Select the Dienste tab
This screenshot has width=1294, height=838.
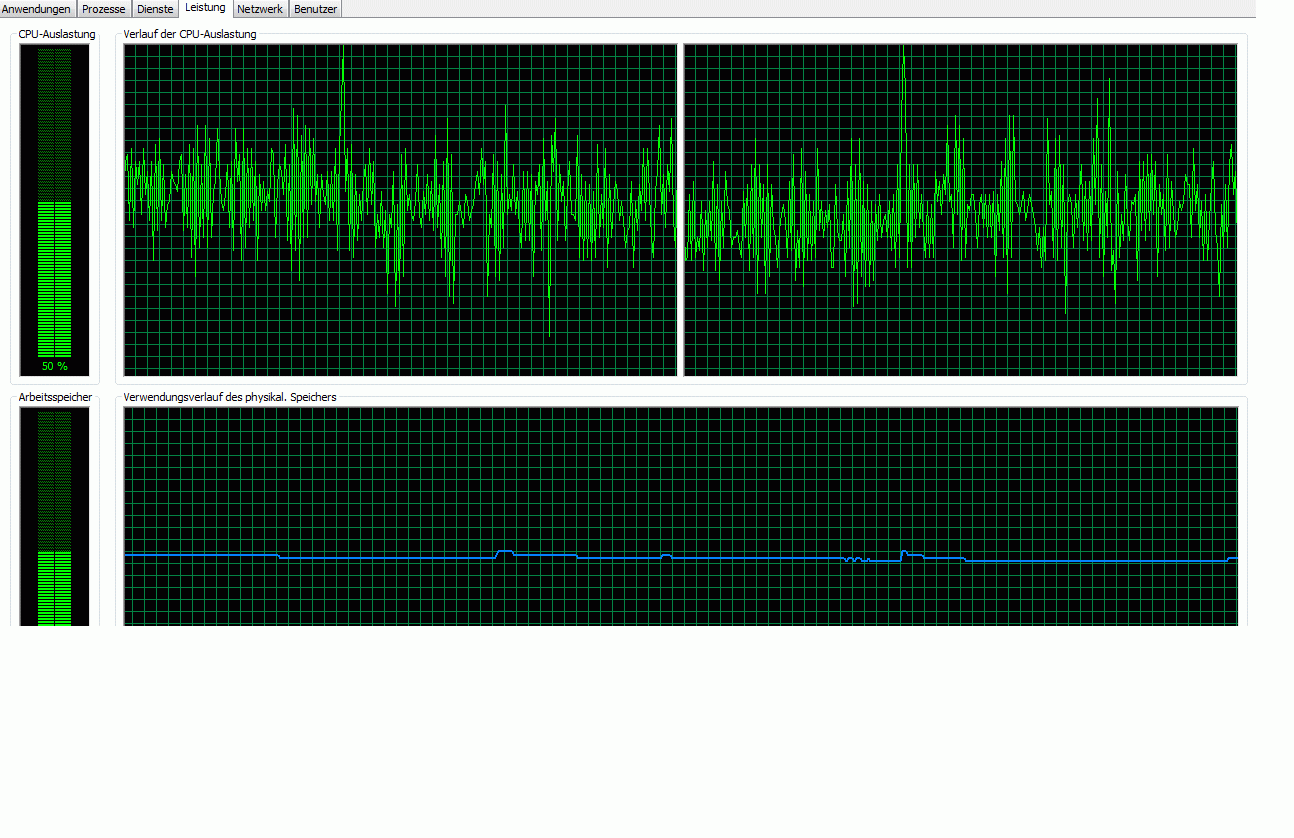pos(155,9)
